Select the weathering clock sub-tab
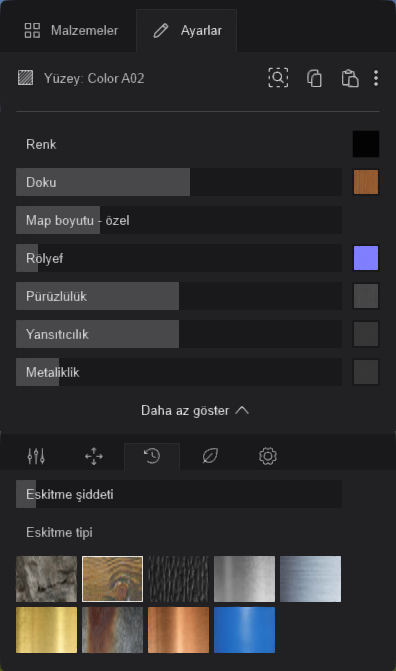396x671 pixels. pyautogui.click(x=152, y=456)
